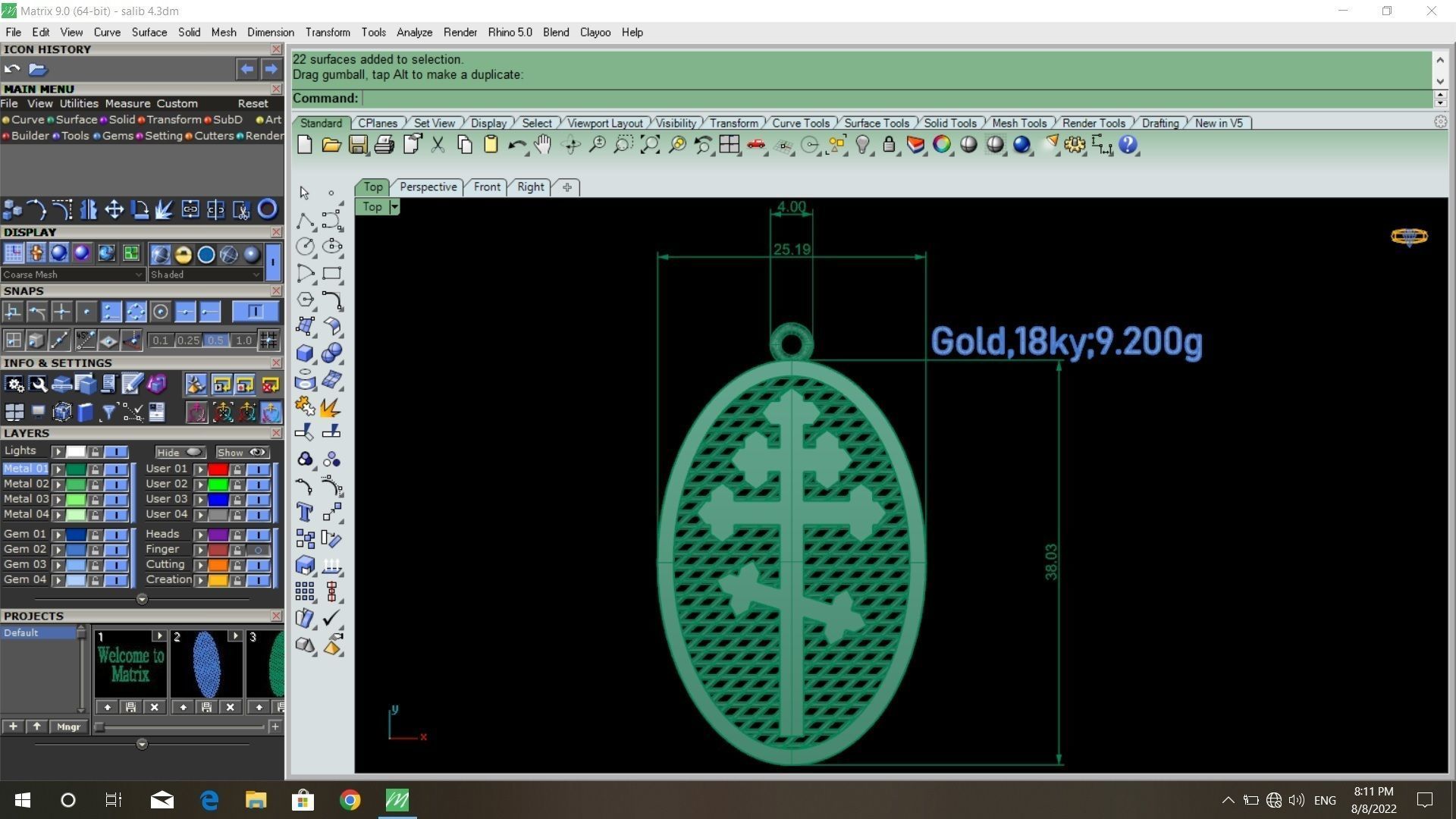Open the Shaded display mode dropdown
Viewport: 1456px width, 819px height.
click(205, 275)
